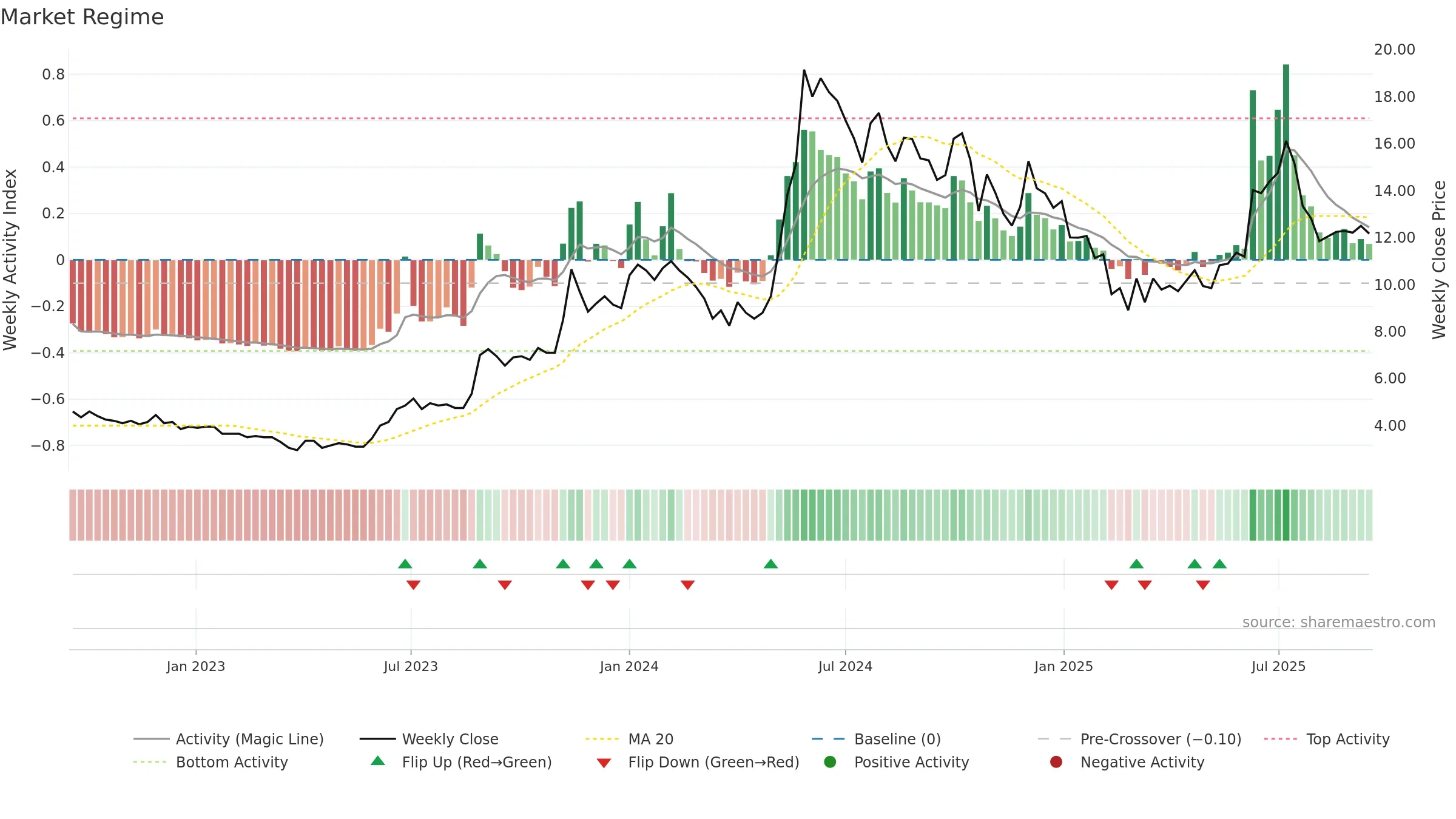Toggle the Top Activity legend entry
This screenshot has height=819, width=1456.
(1327, 739)
